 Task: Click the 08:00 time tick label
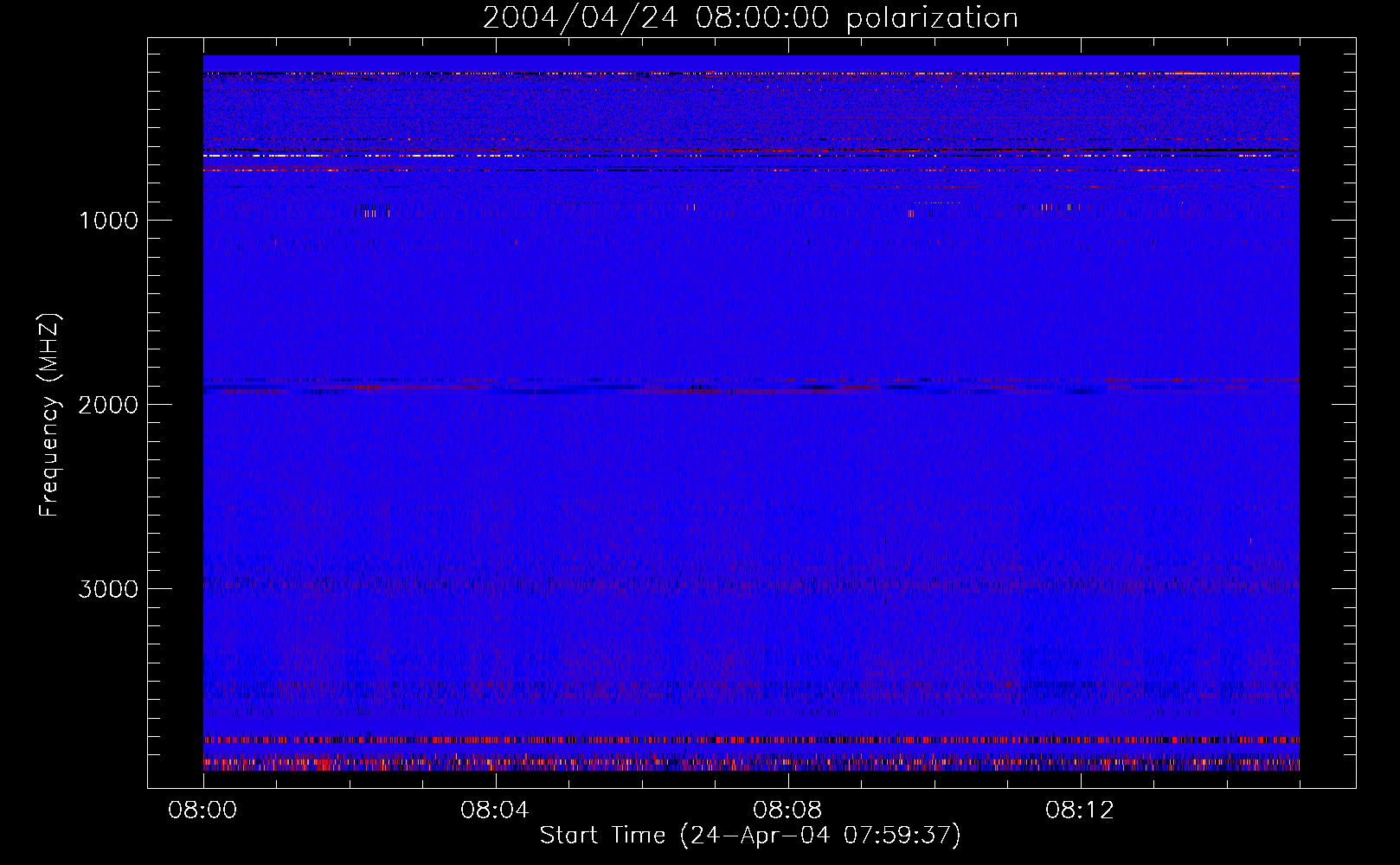[202, 811]
